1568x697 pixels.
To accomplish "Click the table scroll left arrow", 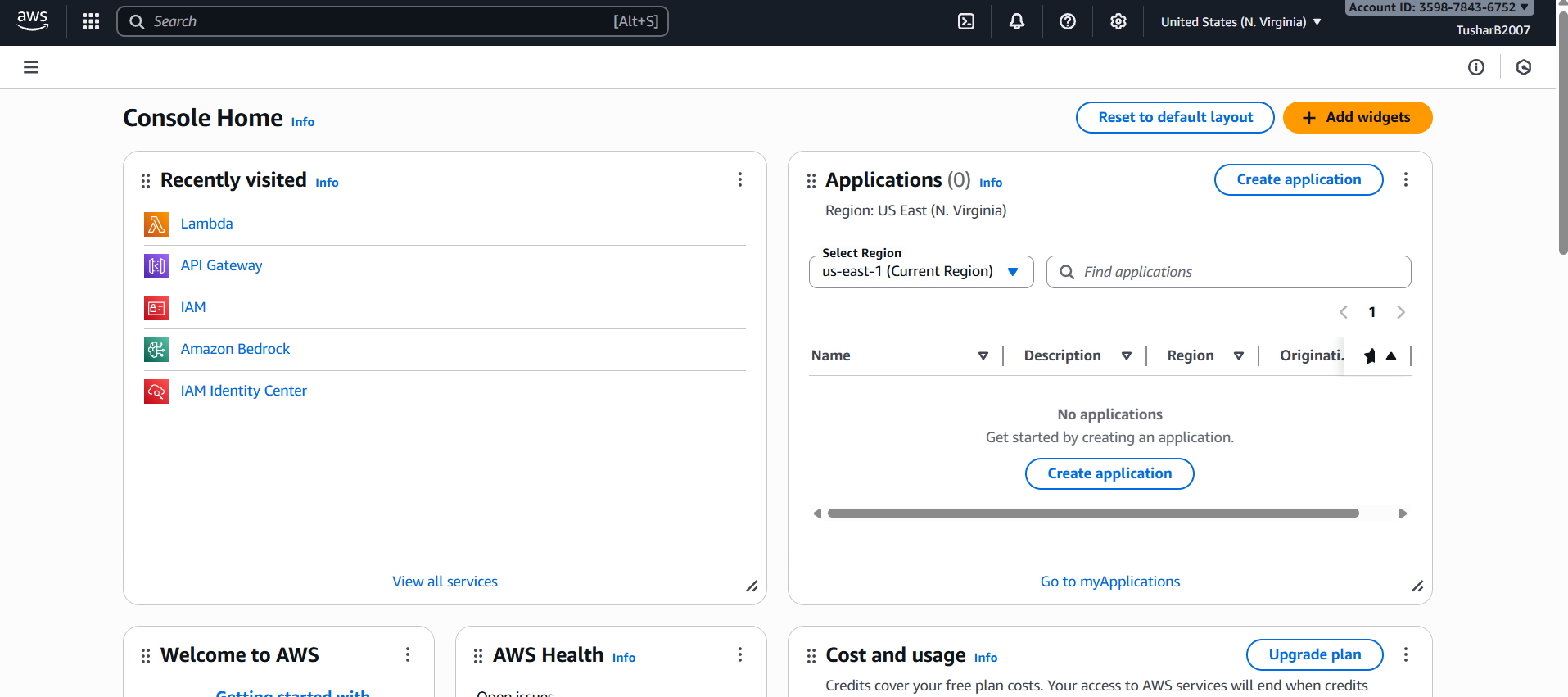I will (x=817, y=514).
